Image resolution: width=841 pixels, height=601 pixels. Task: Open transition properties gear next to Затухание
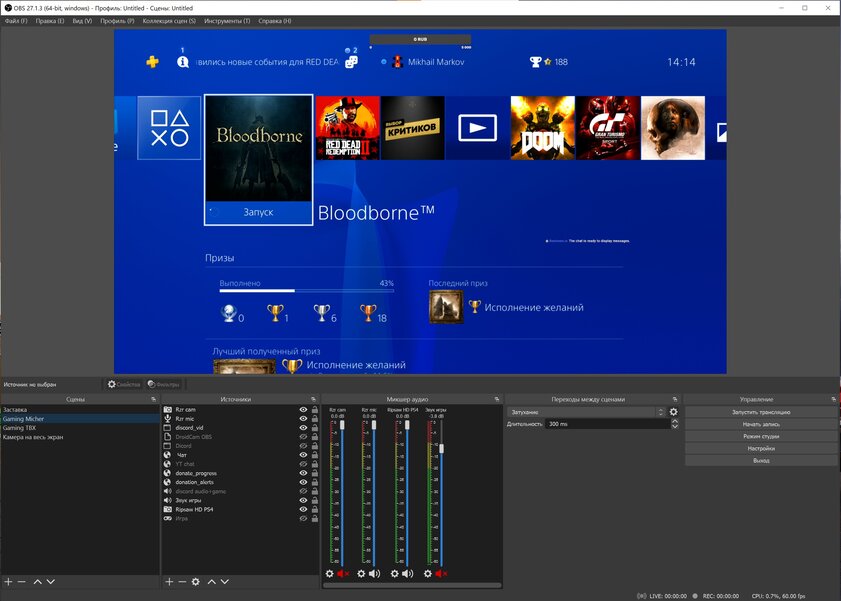674,412
